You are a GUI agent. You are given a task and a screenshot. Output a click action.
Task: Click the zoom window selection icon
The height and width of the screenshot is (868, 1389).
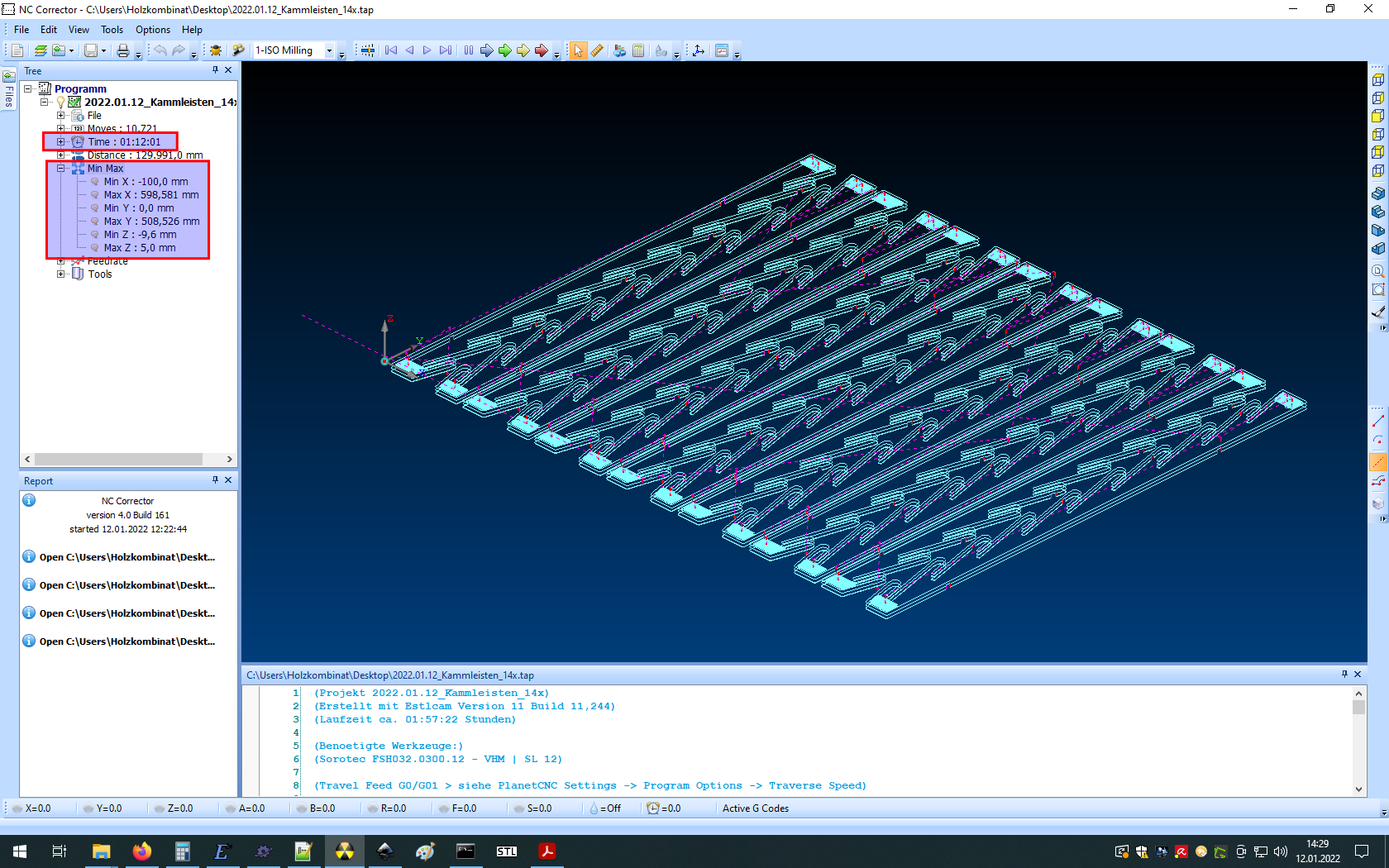click(x=1378, y=289)
